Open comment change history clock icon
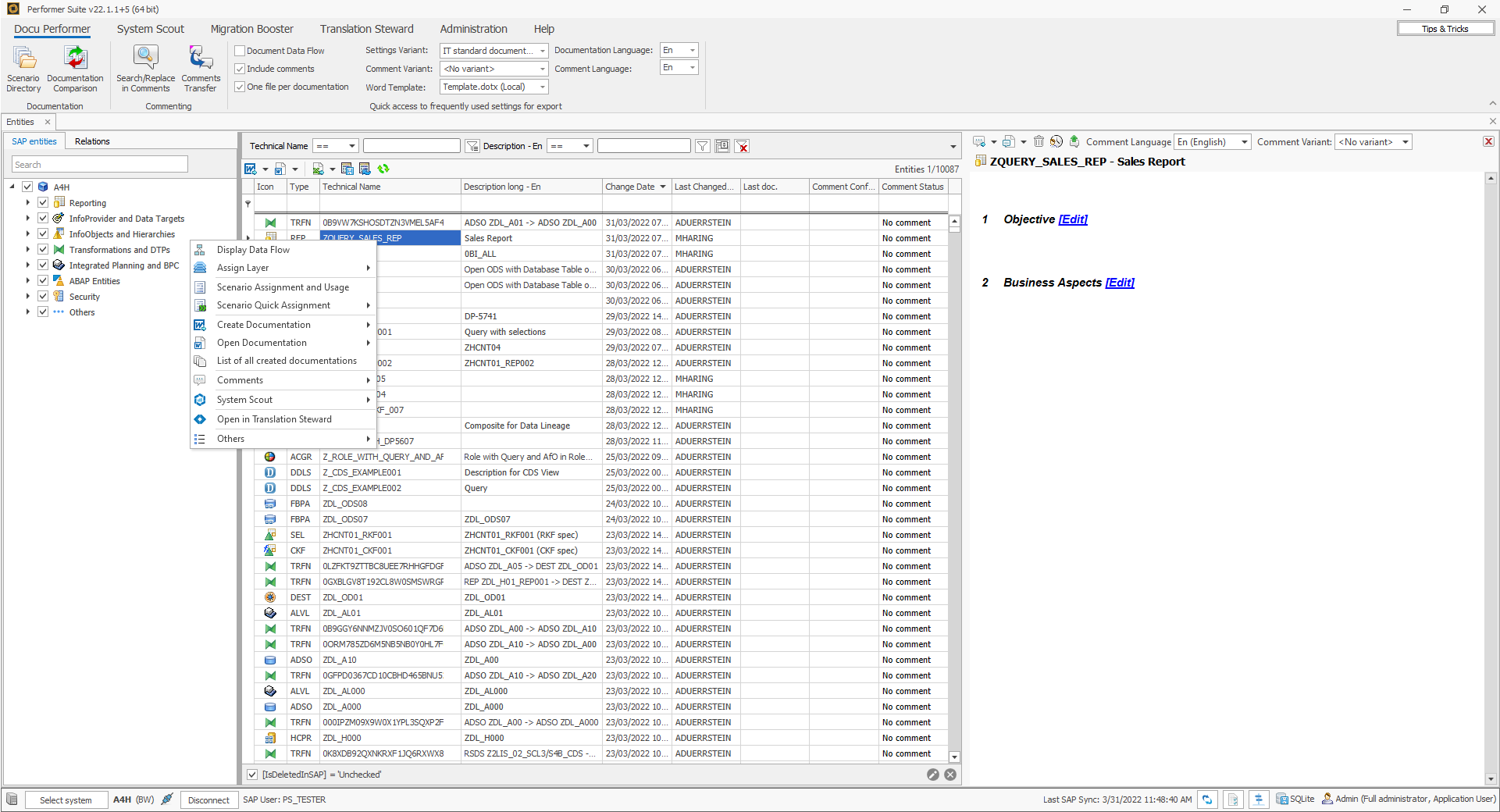This screenshot has height=812, width=1500. point(1056,141)
